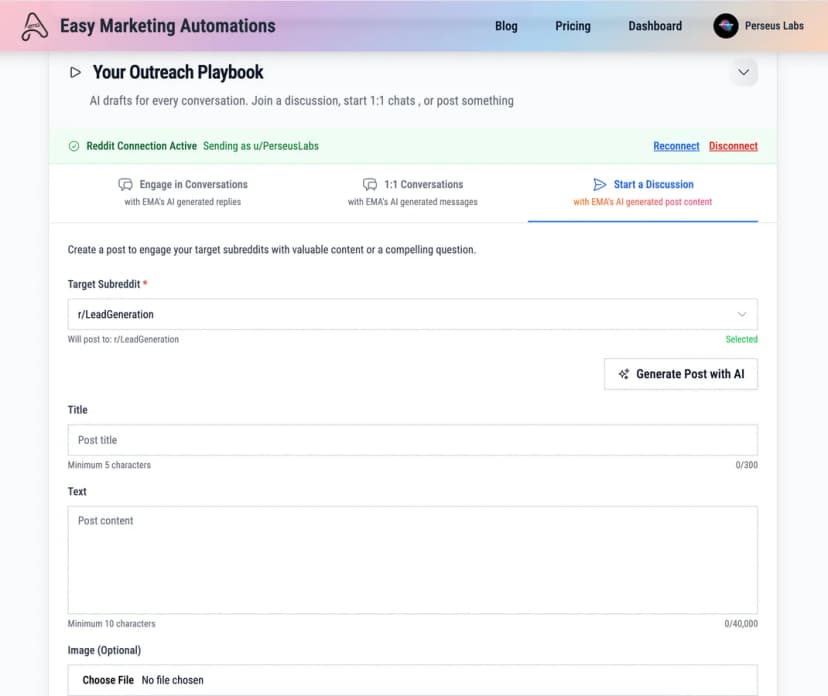828x696 pixels.
Task: Click the '0/300' title character counter
Action: point(746,465)
